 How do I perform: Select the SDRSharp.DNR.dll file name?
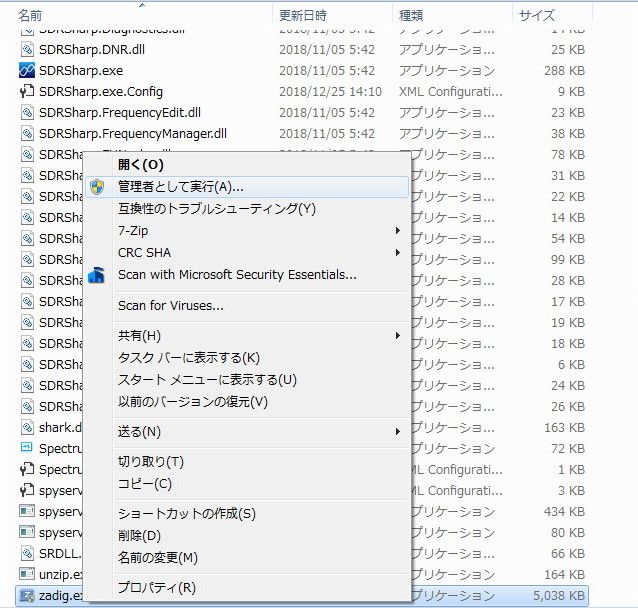(x=92, y=50)
